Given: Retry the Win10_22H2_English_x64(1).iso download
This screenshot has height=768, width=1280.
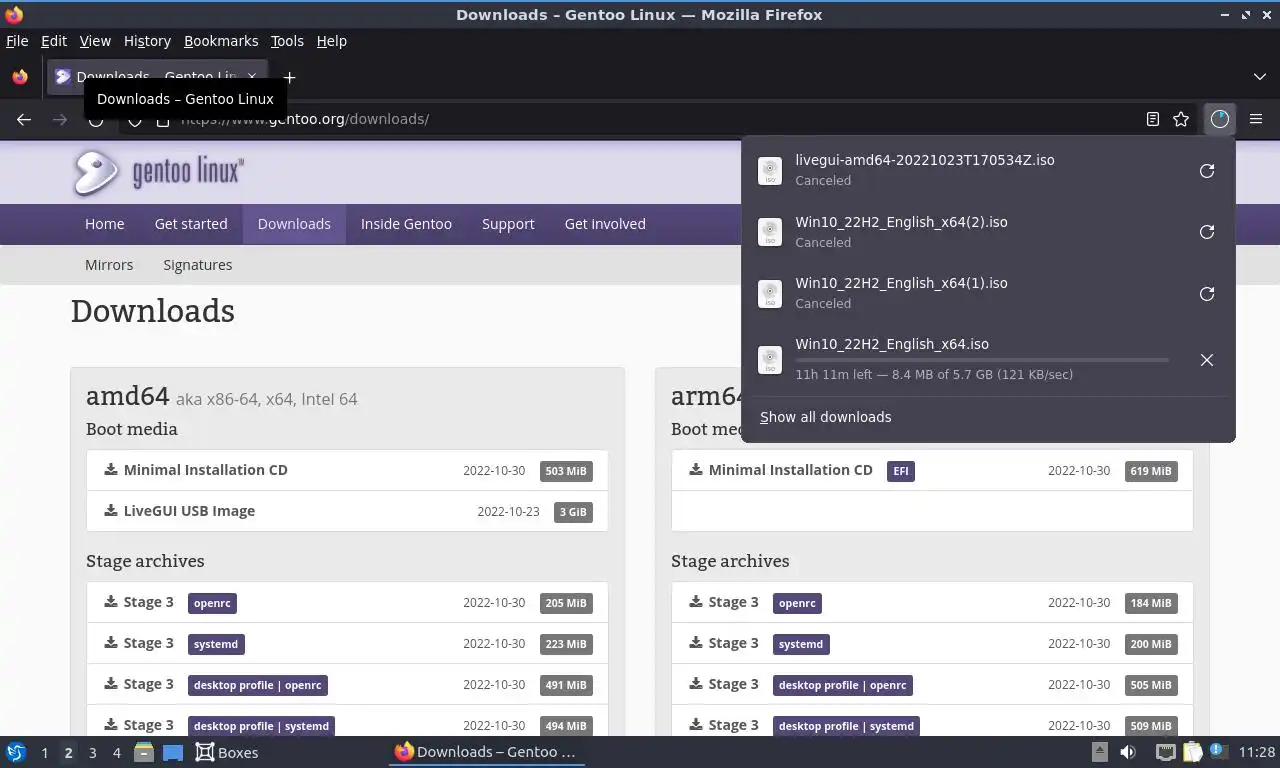Looking at the screenshot, I should coord(1207,294).
